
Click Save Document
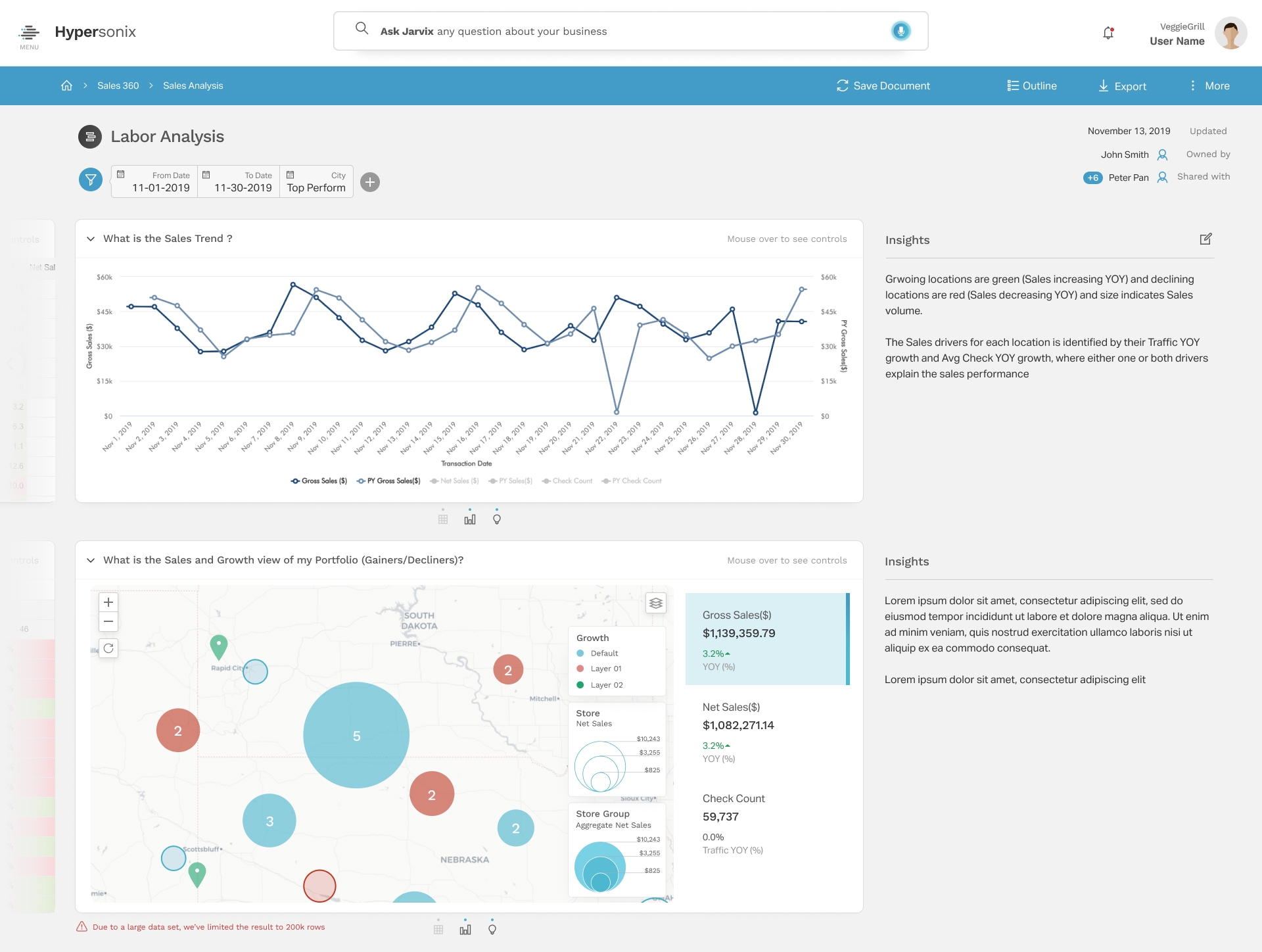coord(883,85)
